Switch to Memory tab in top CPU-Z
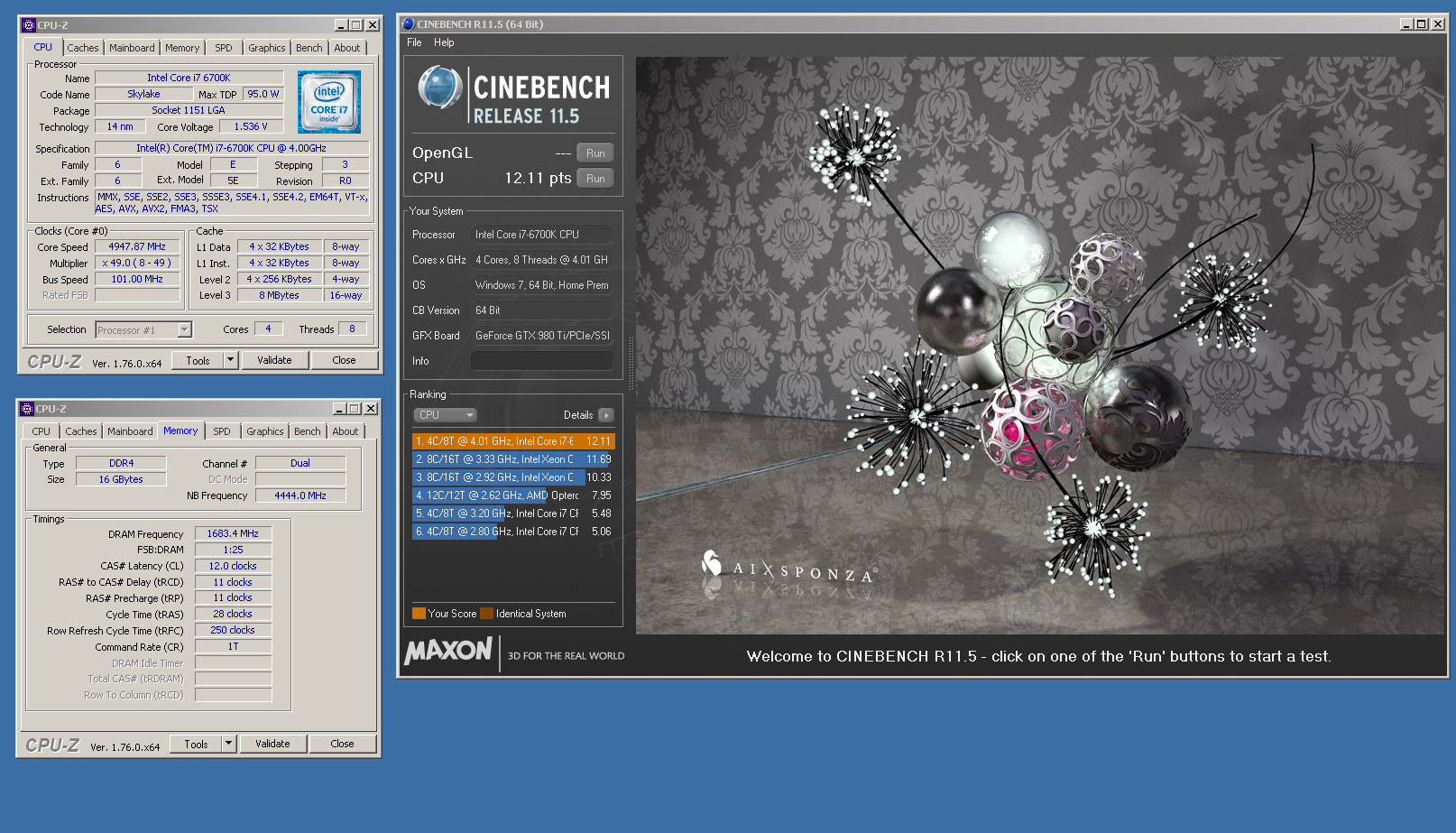Screen dimensions: 1456x833 point(182,48)
